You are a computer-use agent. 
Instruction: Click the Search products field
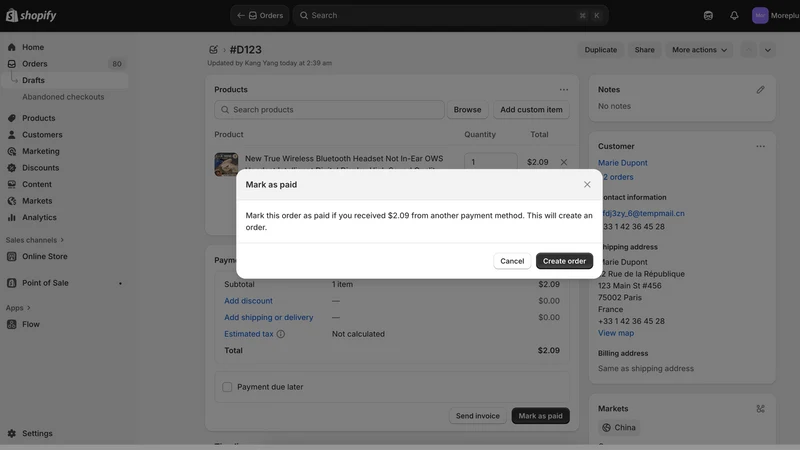329,110
